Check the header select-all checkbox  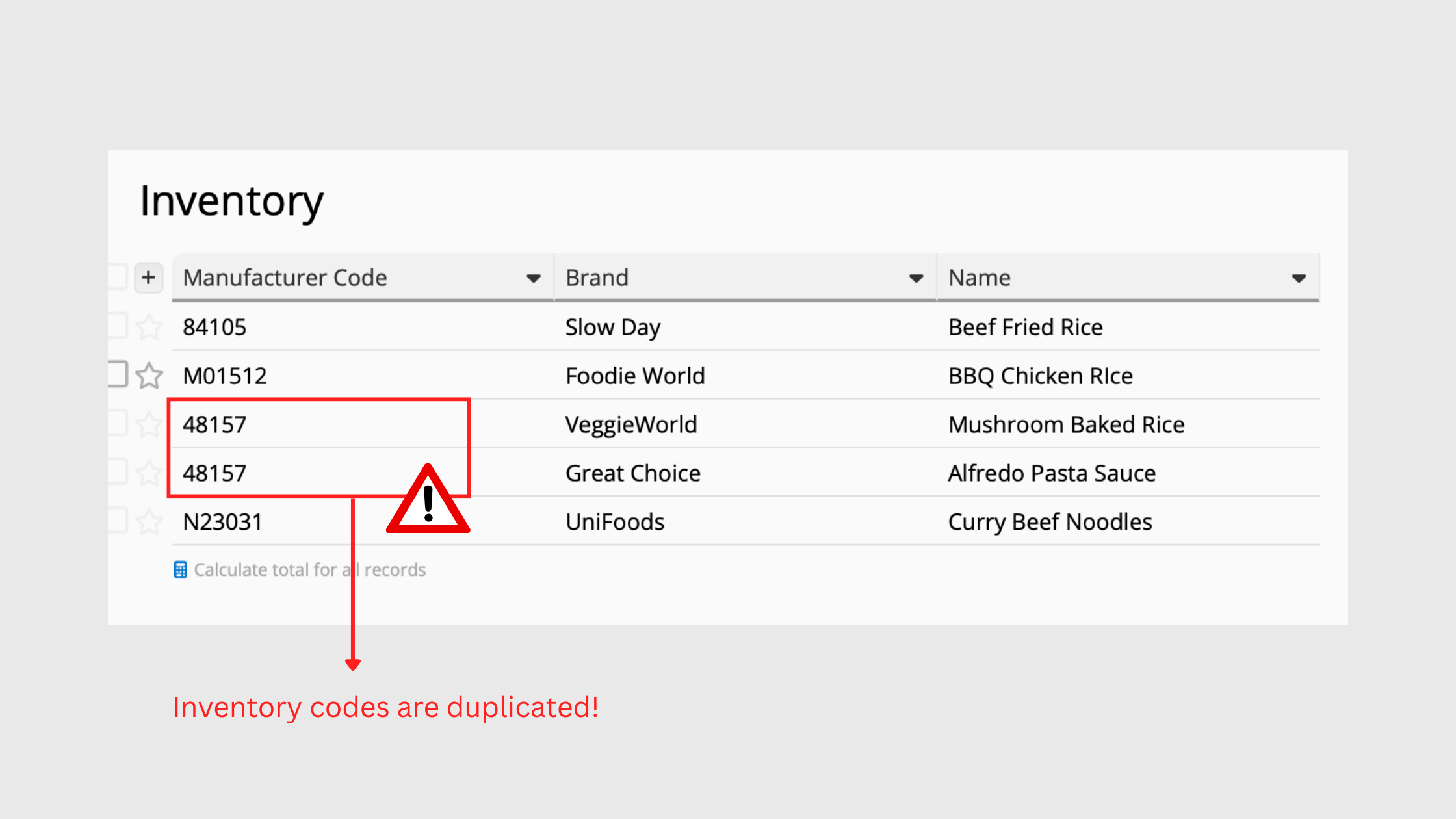coord(117,276)
